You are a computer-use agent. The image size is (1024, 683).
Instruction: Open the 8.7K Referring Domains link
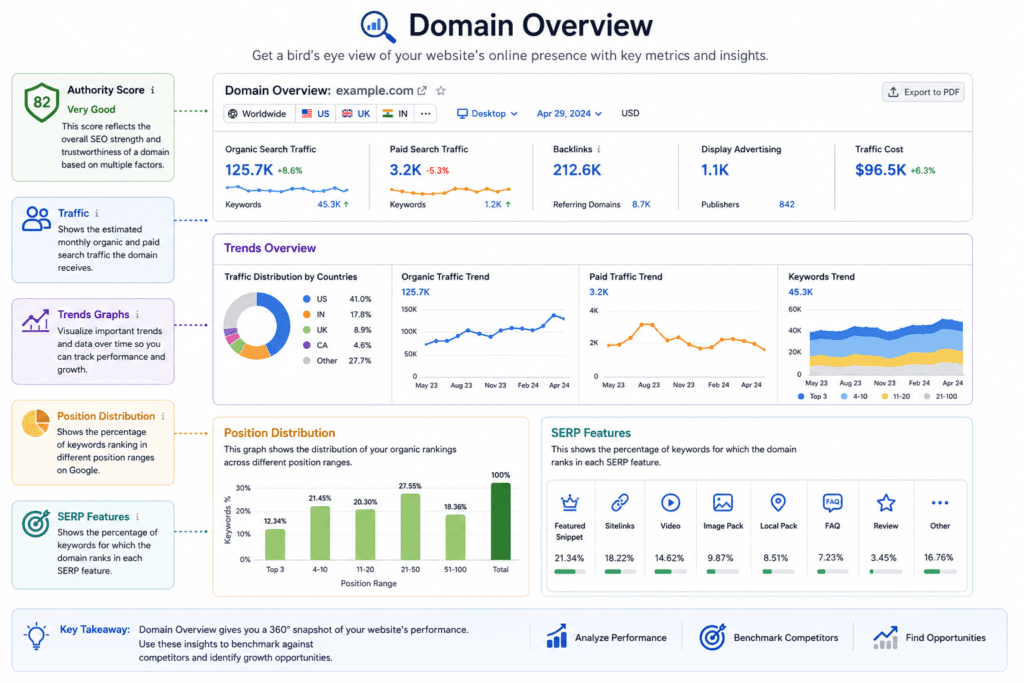tap(641, 204)
